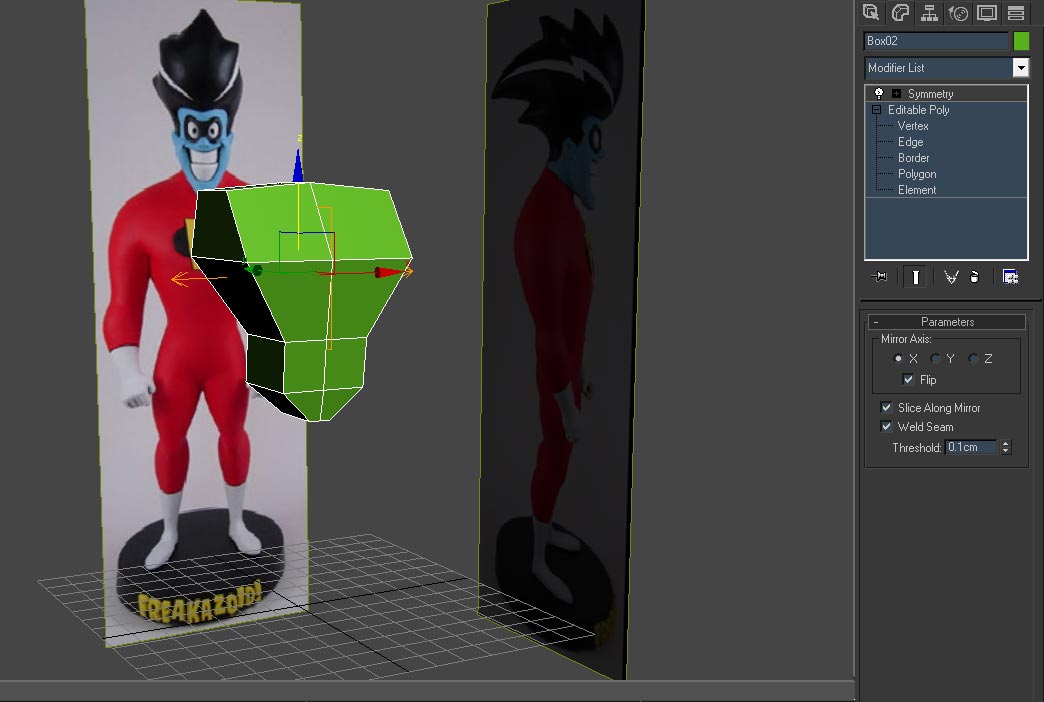The width and height of the screenshot is (1044, 702).
Task: Toggle the Symmetry modifier lightbulb
Action: click(879, 93)
